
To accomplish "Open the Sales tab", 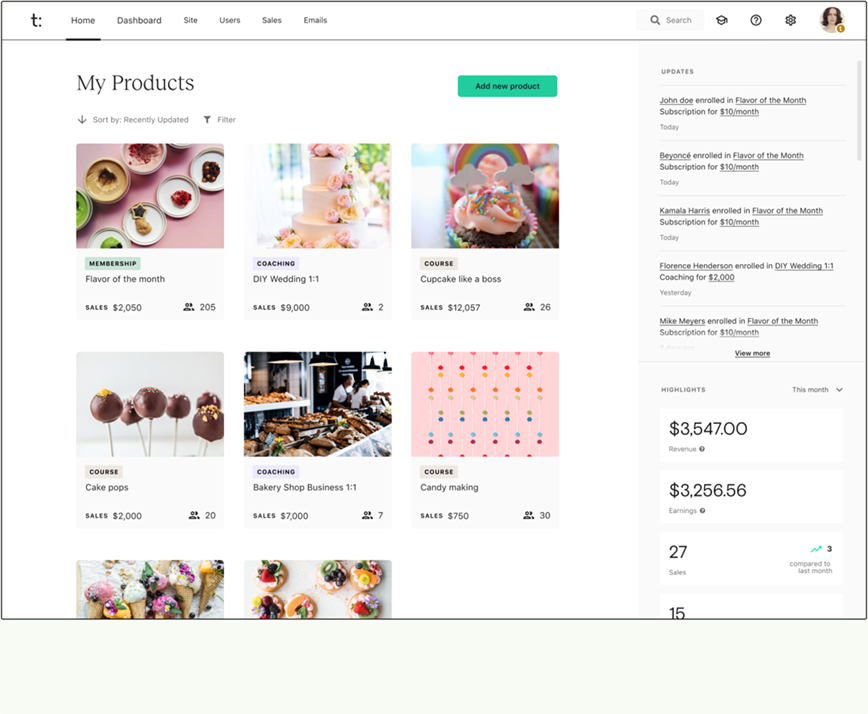I will pos(272,20).
